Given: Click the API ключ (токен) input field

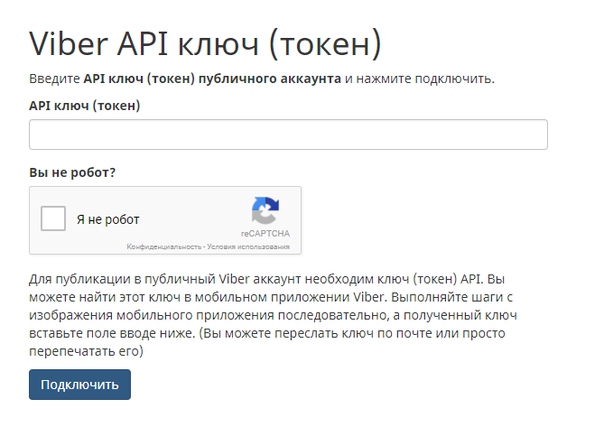Looking at the screenshot, I should (x=288, y=134).
